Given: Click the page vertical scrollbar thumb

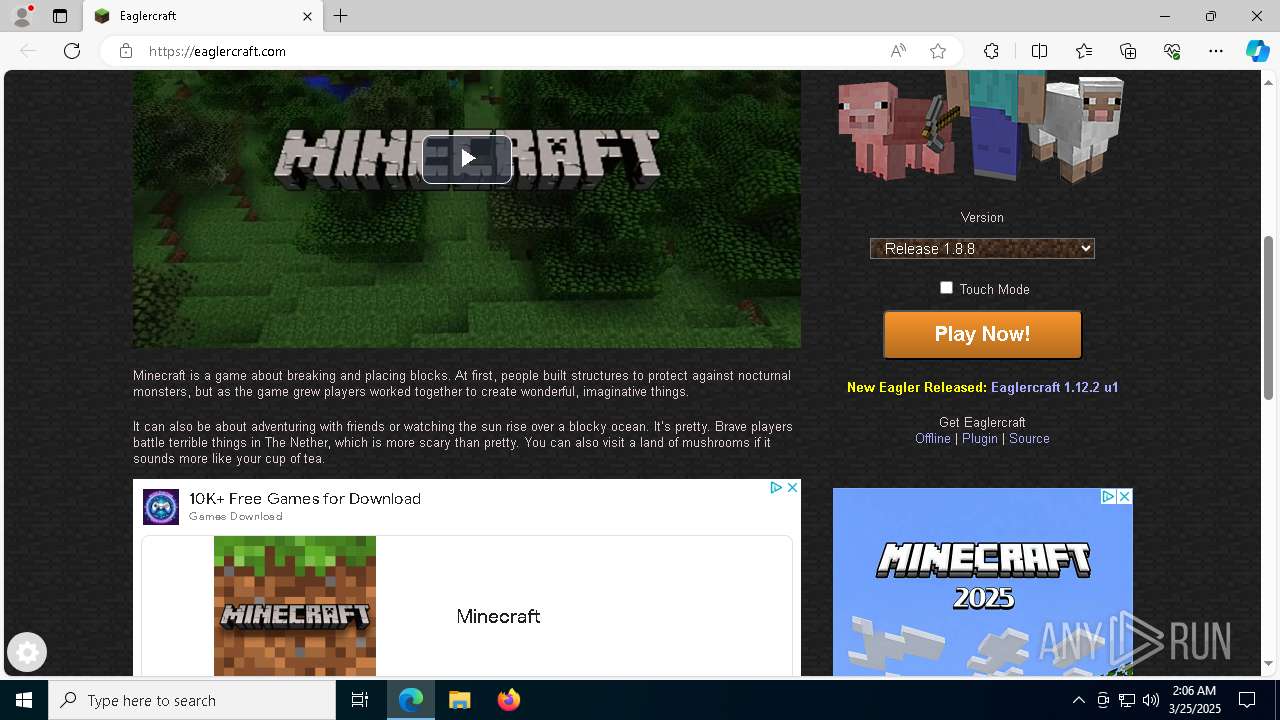Looking at the screenshot, I should [x=1269, y=318].
